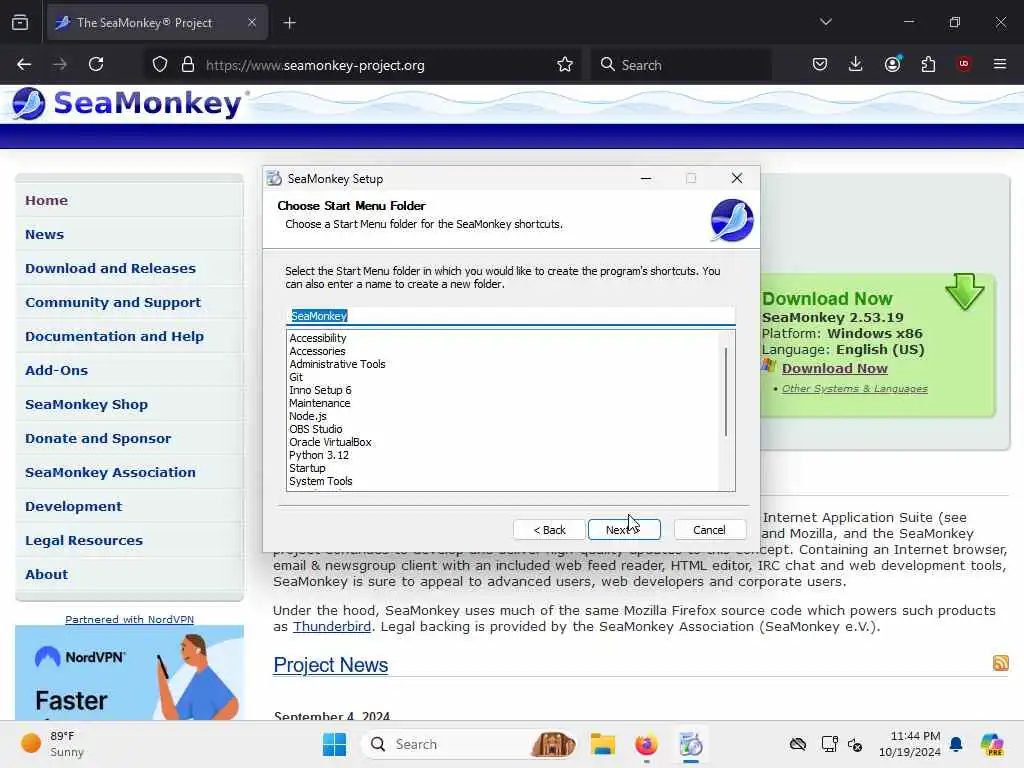The width and height of the screenshot is (1024, 768).
Task: Open File Explorer from taskbar
Action: 602,744
